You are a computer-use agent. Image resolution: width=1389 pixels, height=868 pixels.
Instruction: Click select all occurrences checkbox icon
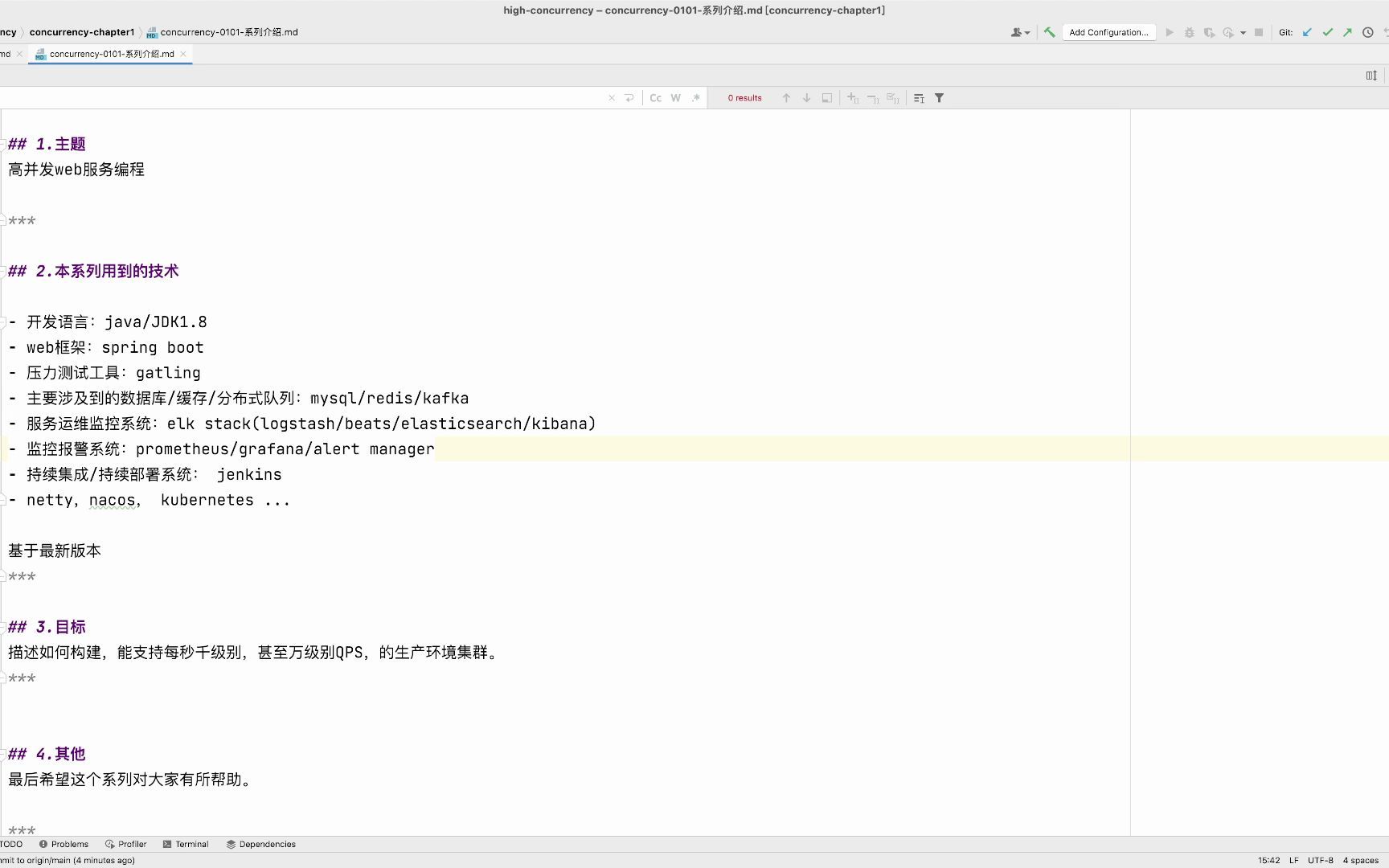(893, 98)
